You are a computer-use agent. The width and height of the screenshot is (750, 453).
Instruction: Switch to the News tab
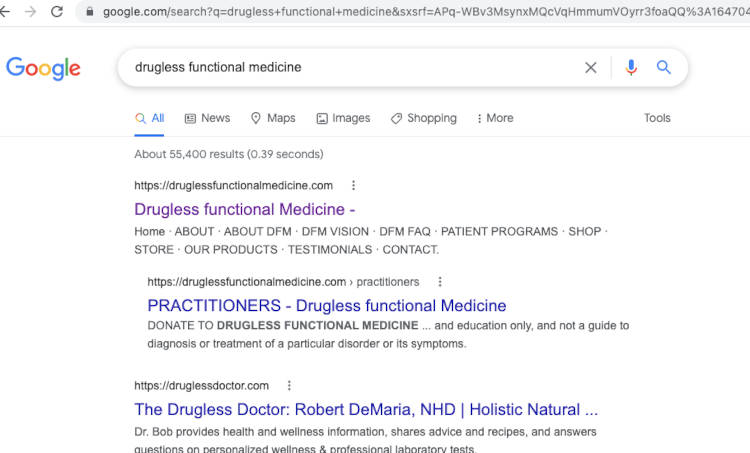pyautogui.click(x=208, y=118)
